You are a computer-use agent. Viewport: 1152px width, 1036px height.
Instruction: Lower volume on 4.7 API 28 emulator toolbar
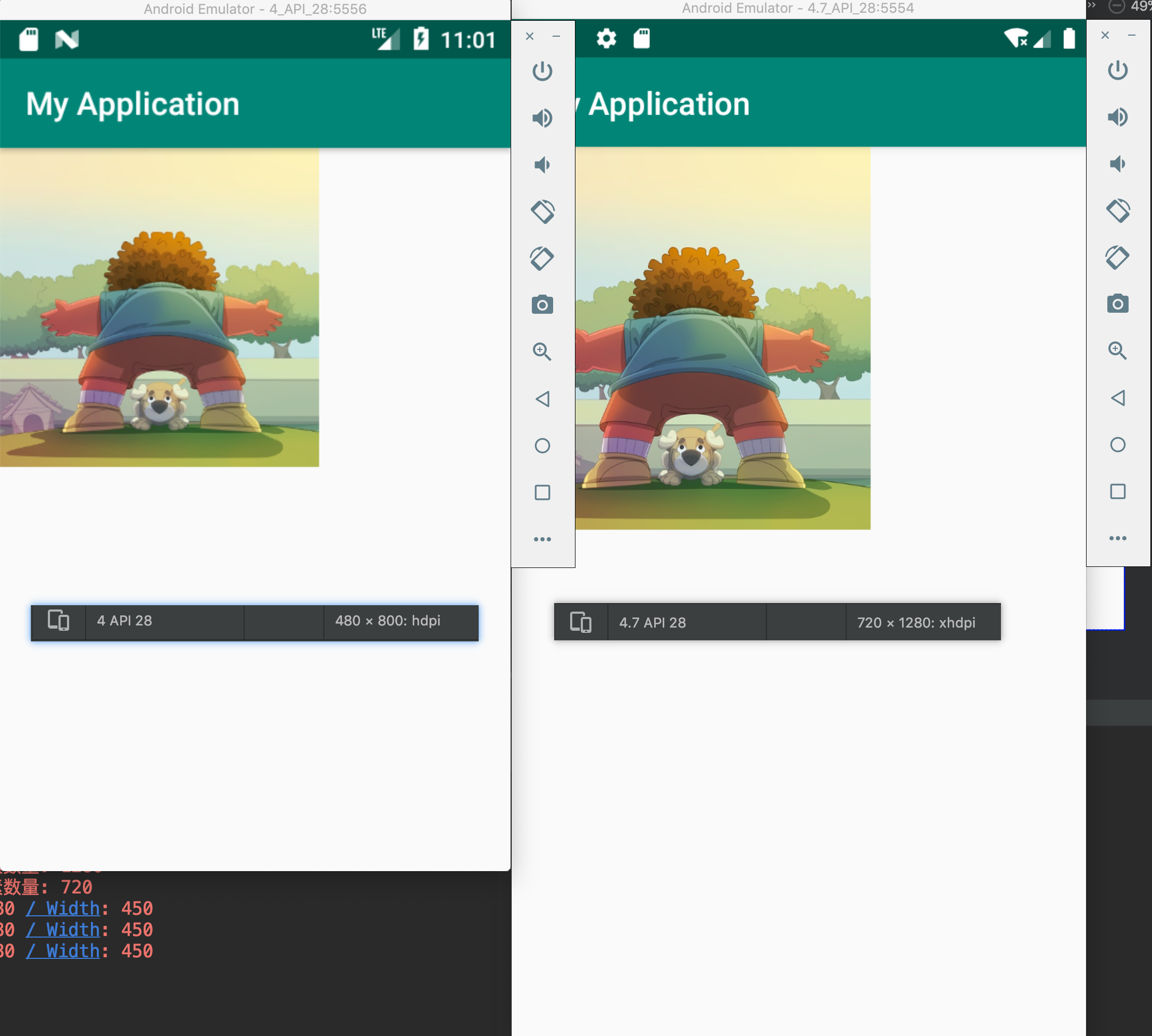(1117, 163)
